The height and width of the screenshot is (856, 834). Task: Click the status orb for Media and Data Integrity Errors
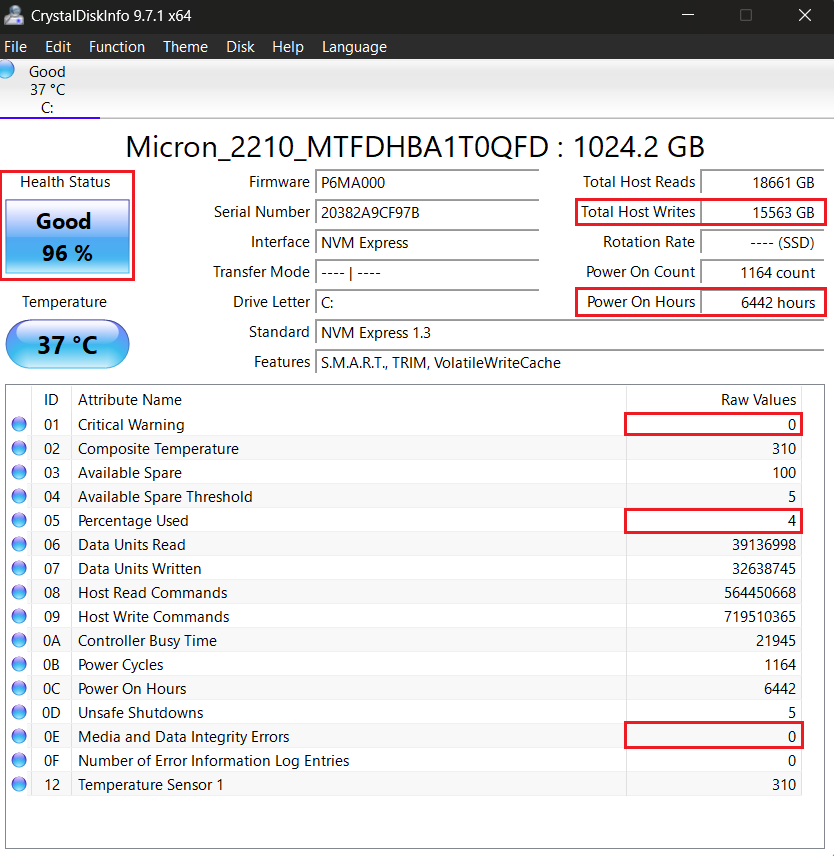(x=19, y=737)
